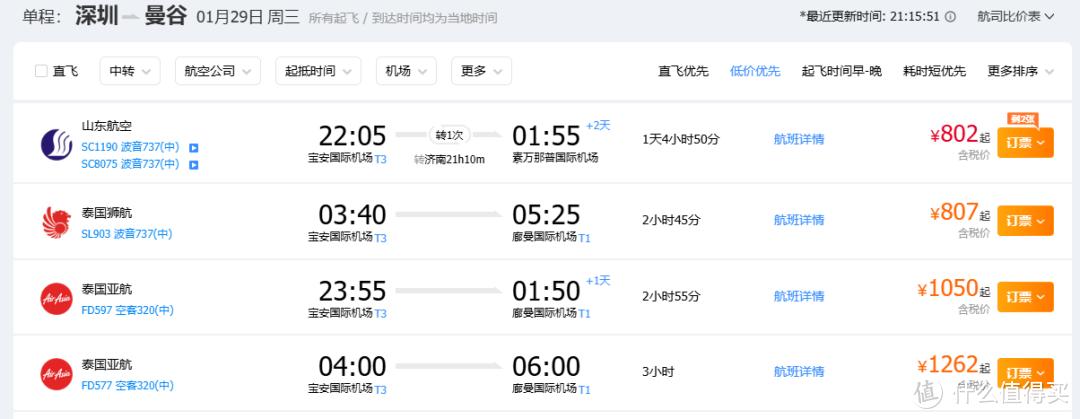Expand the 航空公司 airline filter dropdown

tap(217, 71)
